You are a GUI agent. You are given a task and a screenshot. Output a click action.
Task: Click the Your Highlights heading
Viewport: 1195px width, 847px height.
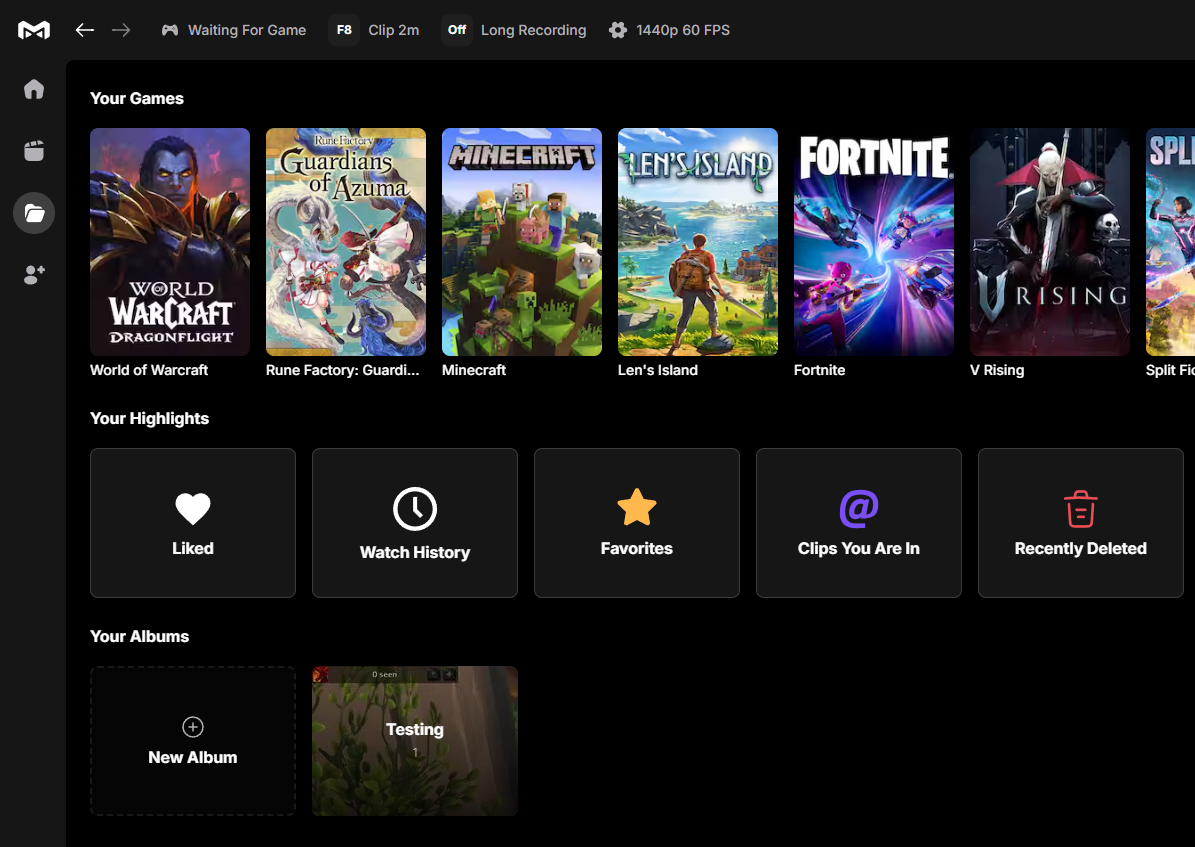tap(149, 419)
